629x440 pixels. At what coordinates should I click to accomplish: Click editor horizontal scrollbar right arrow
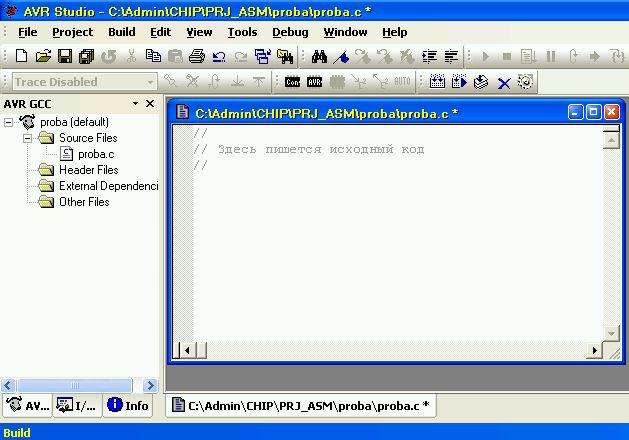(x=595, y=351)
